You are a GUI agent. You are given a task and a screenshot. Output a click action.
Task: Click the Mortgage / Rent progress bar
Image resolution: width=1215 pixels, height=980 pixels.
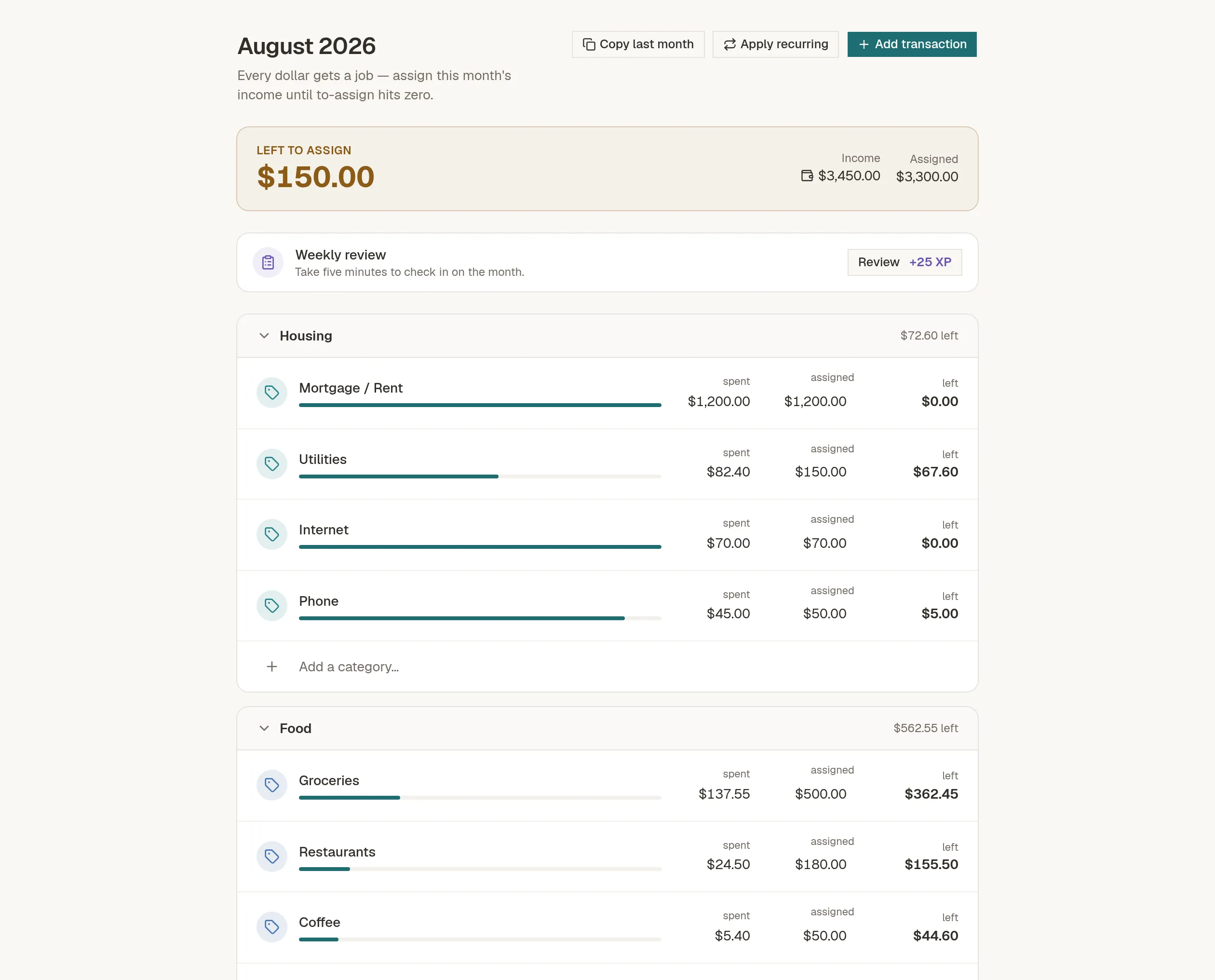tap(480, 405)
